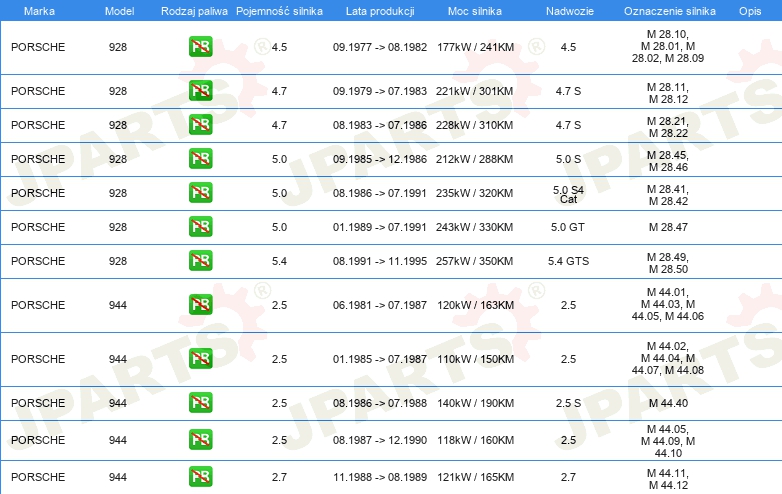Click the engine code cell M 28.10, M 28.01

pos(668,46)
